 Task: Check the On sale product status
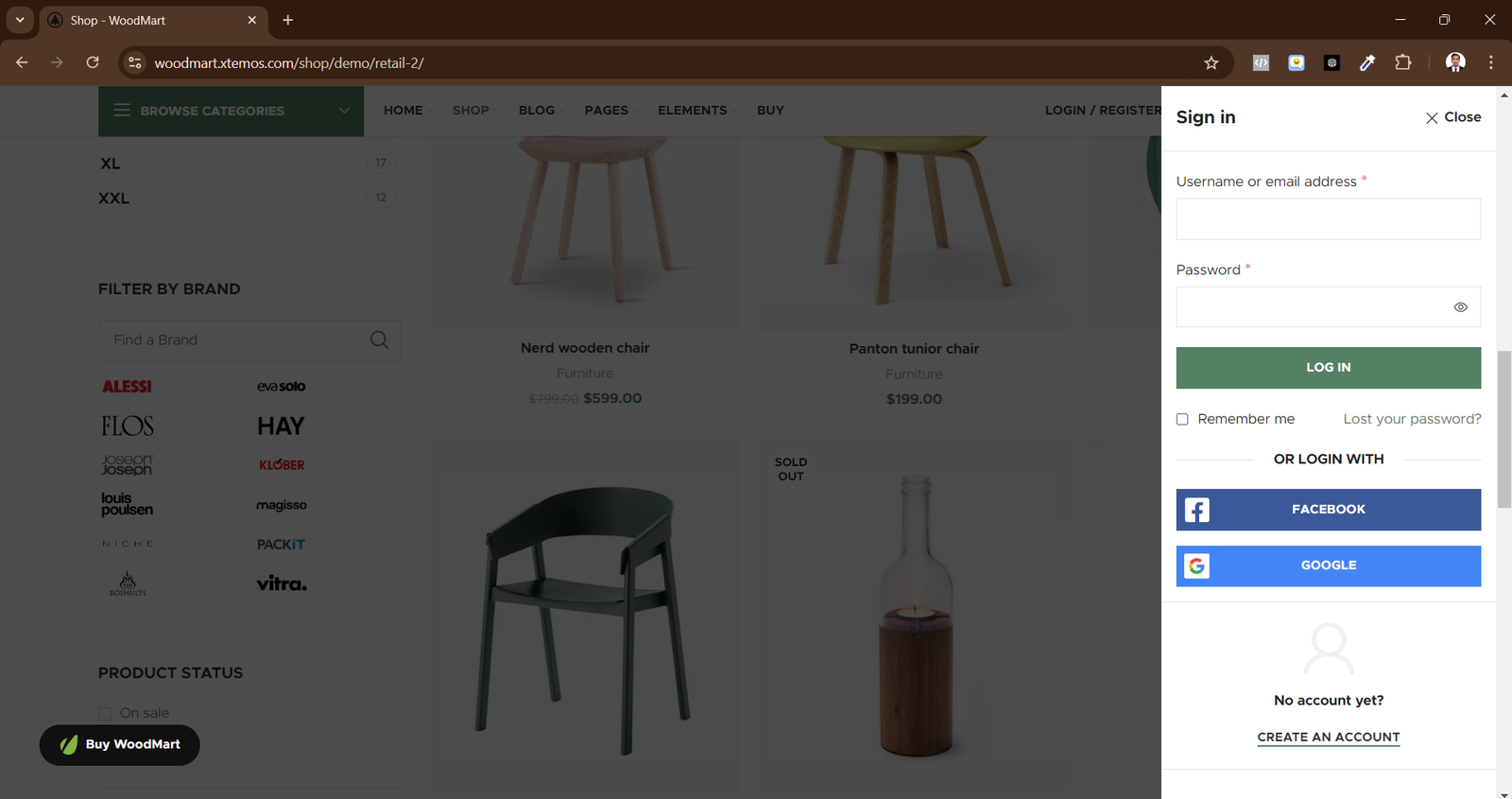105,714
